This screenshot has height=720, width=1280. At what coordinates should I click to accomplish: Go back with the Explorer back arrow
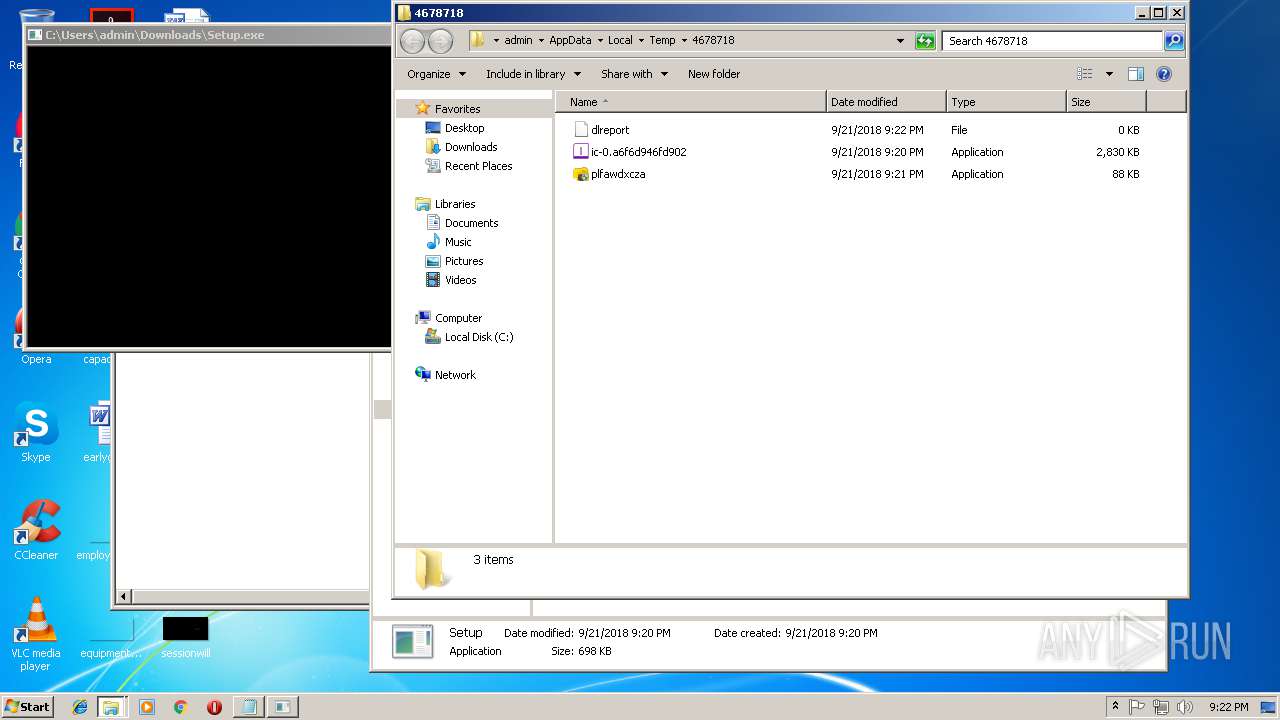pos(412,41)
